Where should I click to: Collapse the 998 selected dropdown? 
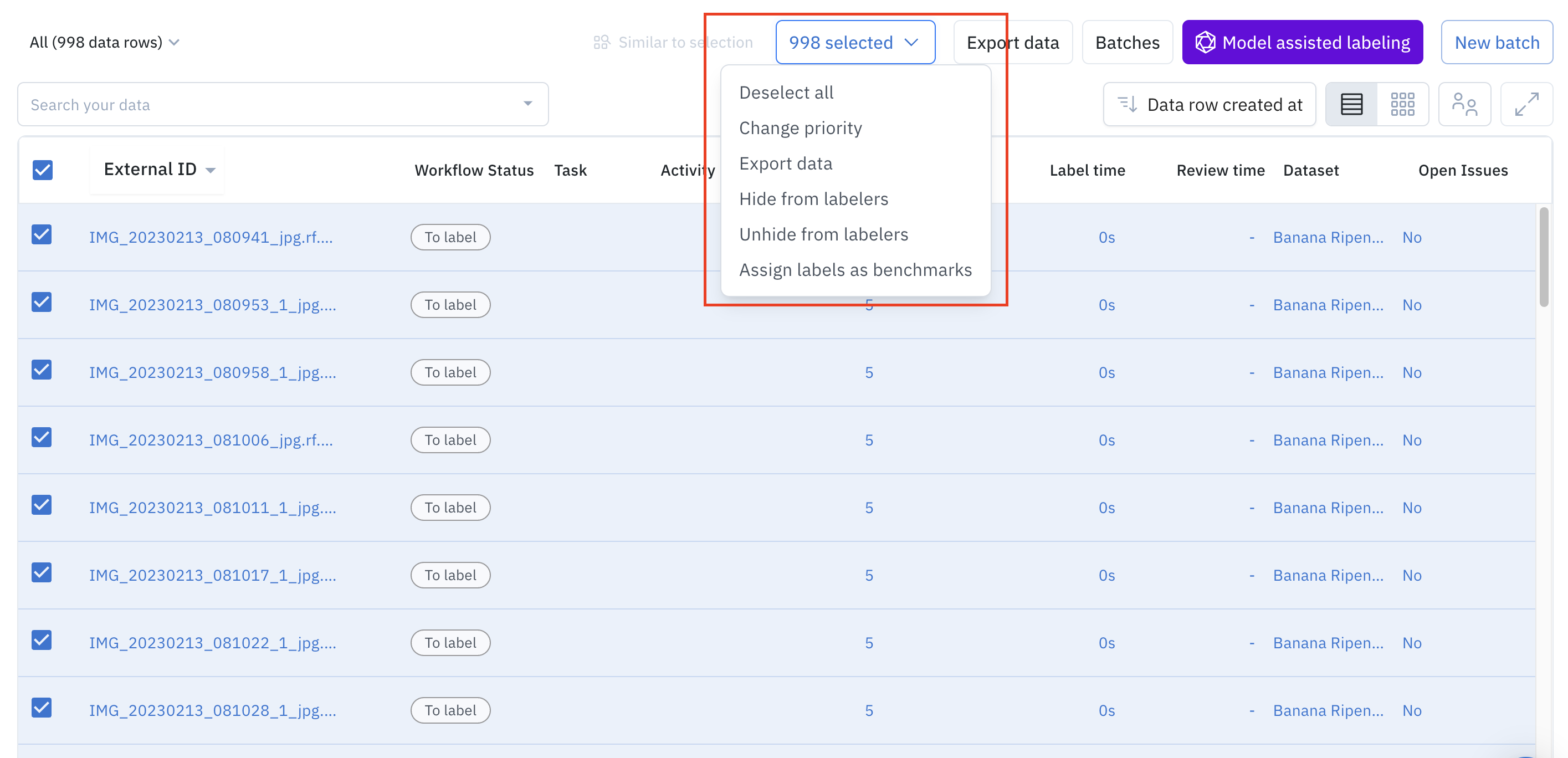(x=855, y=42)
